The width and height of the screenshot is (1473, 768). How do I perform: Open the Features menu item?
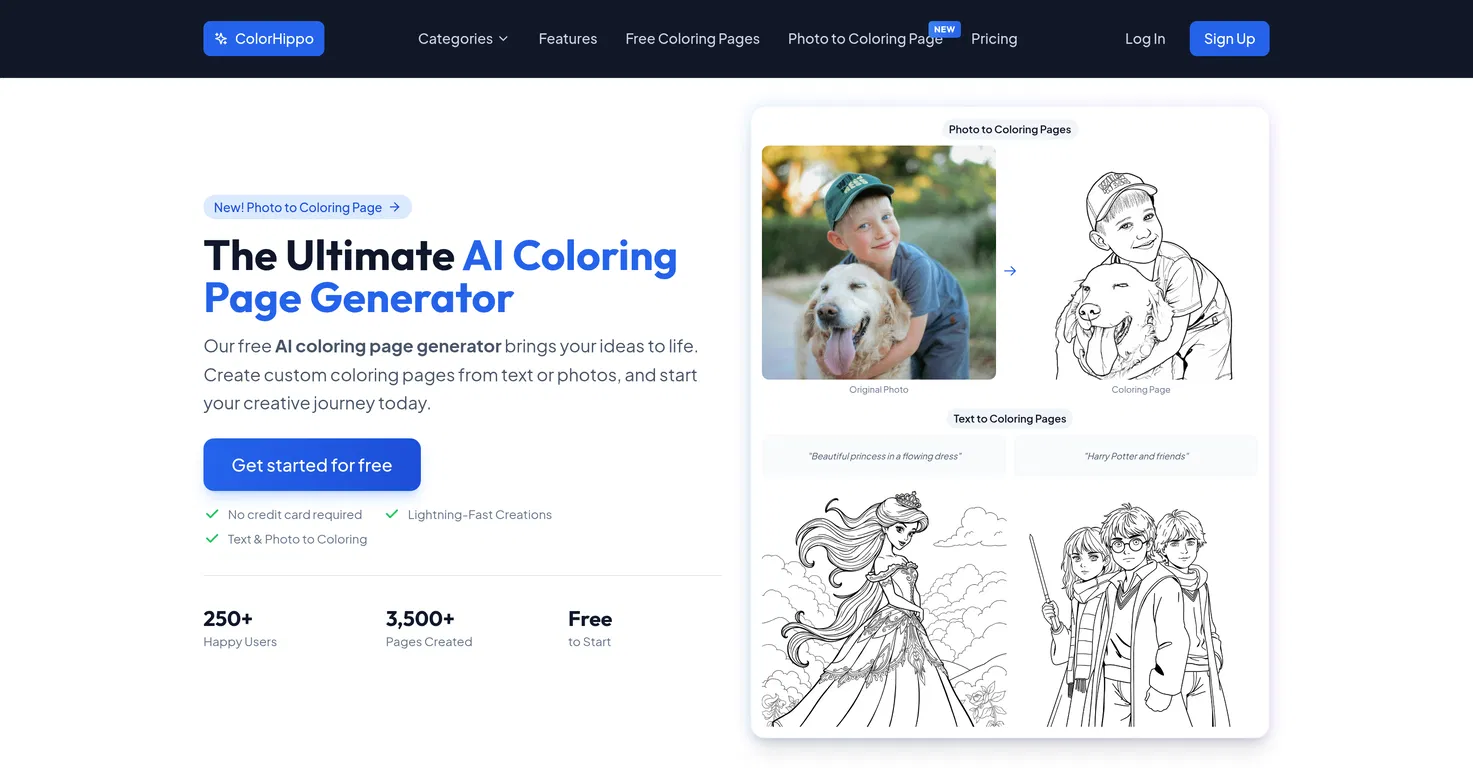click(567, 39)
